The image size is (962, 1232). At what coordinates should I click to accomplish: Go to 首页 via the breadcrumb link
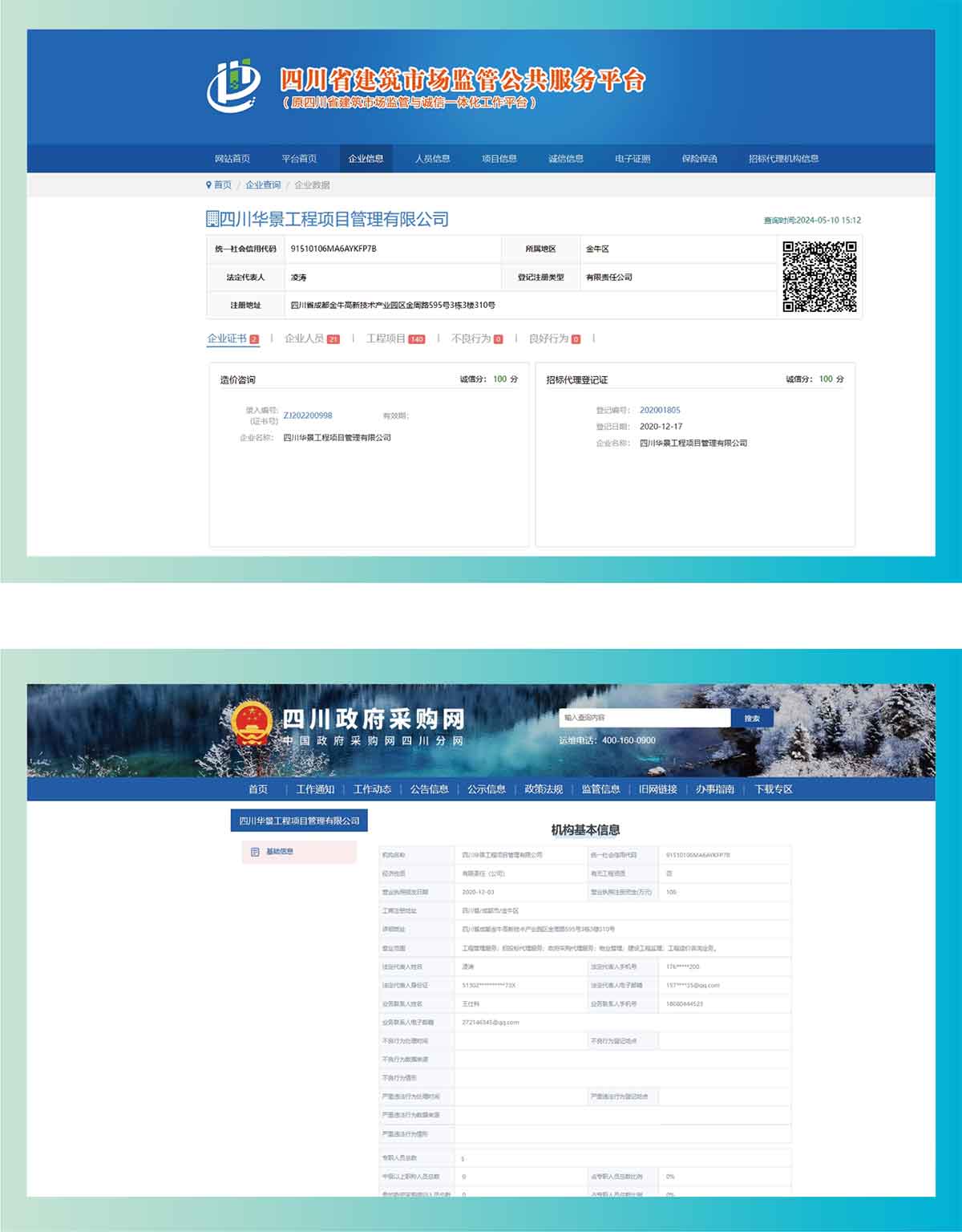(223, 184)
